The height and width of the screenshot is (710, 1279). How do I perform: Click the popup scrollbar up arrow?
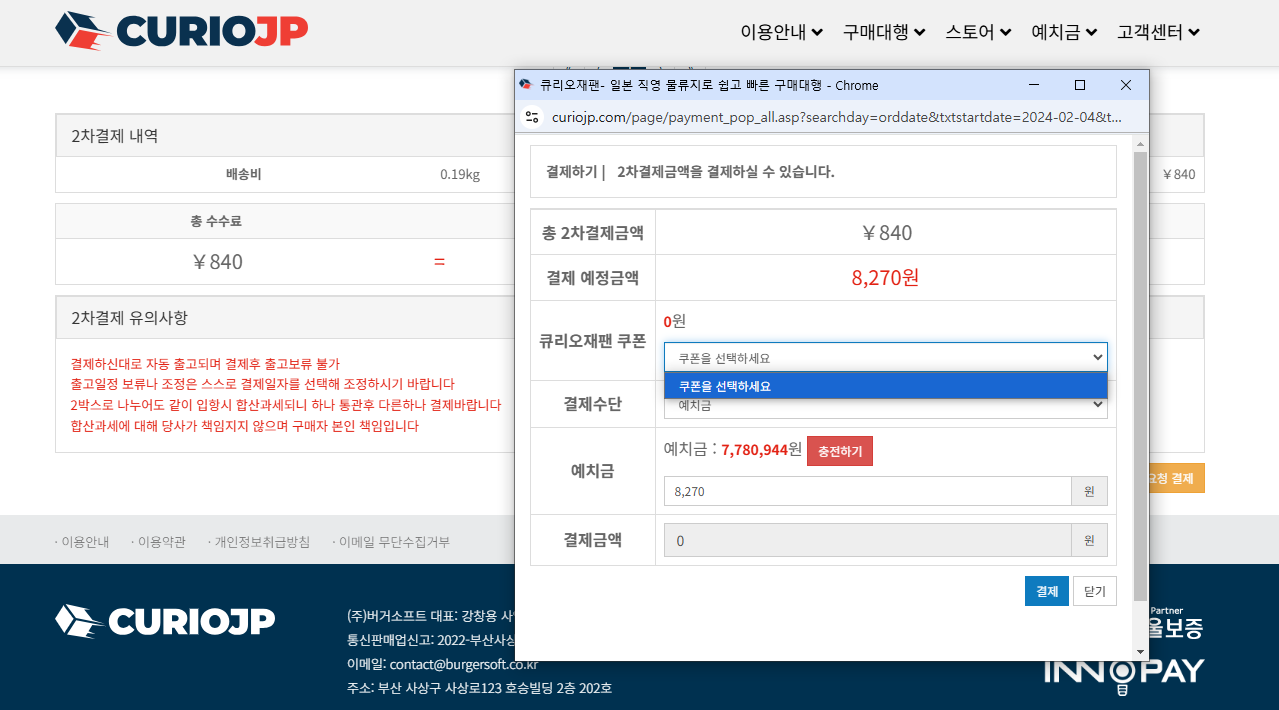coord(1140,145)
